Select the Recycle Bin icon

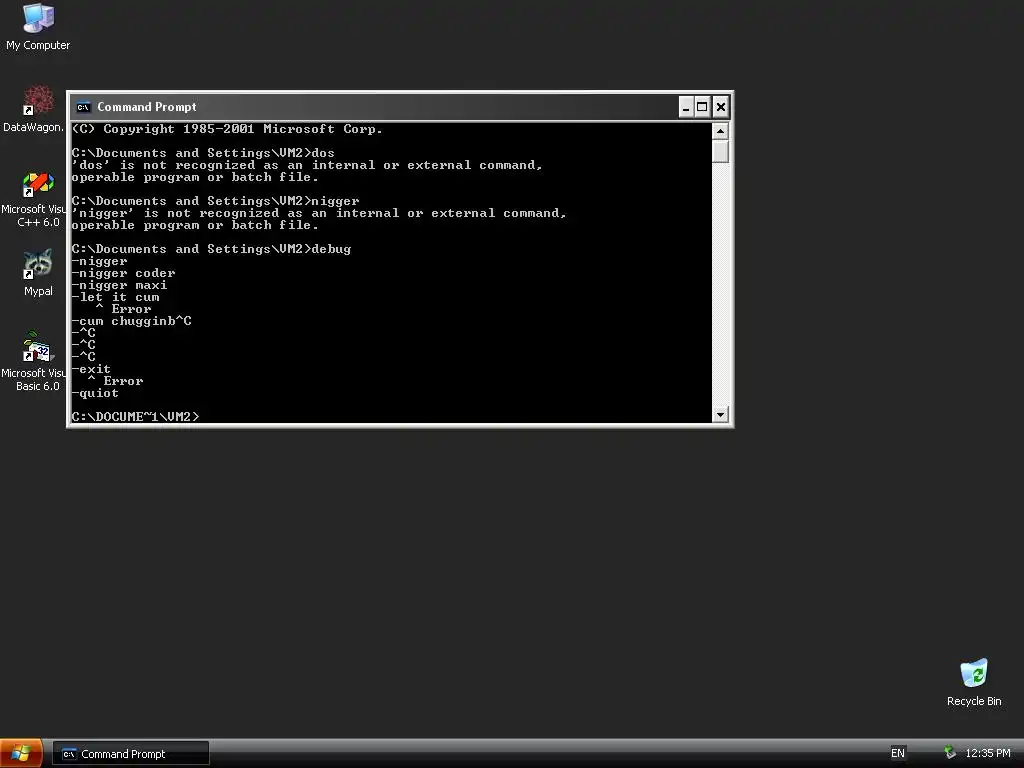click(x=974, y=682)
